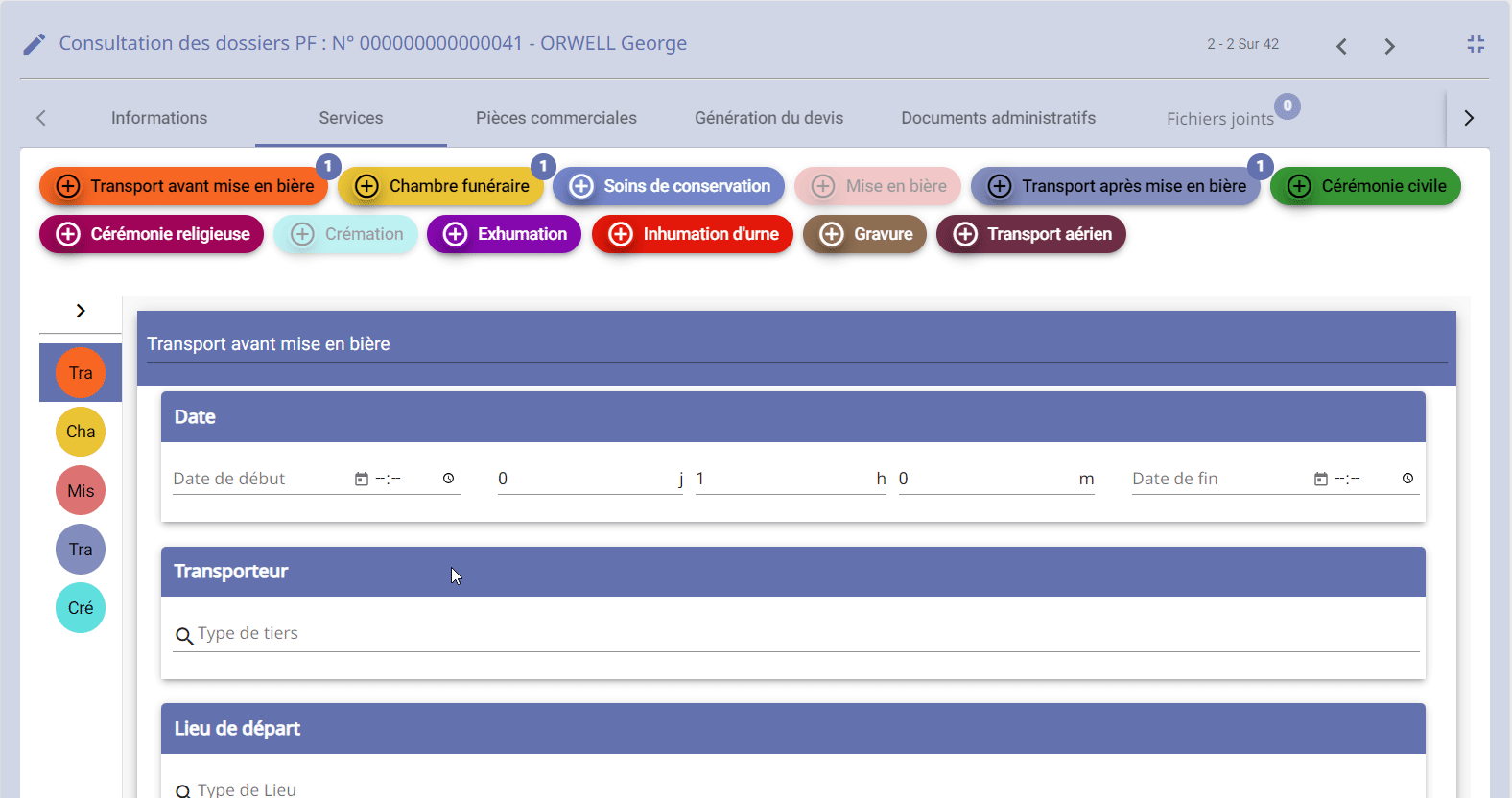Click the Fichiers joints zero badge
The width and height of the screenshot is (1512, 798).
tap(1288, 106)
